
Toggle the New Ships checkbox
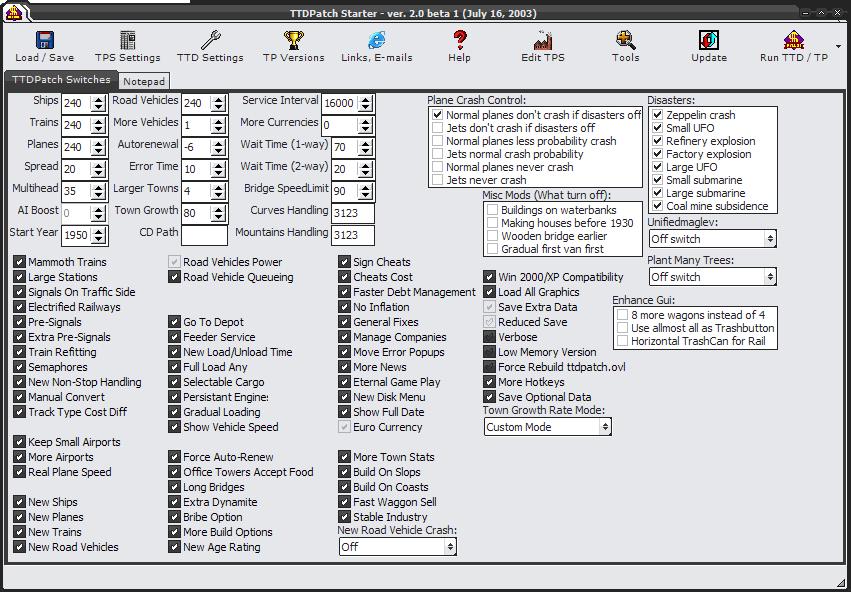click(20, 502)
